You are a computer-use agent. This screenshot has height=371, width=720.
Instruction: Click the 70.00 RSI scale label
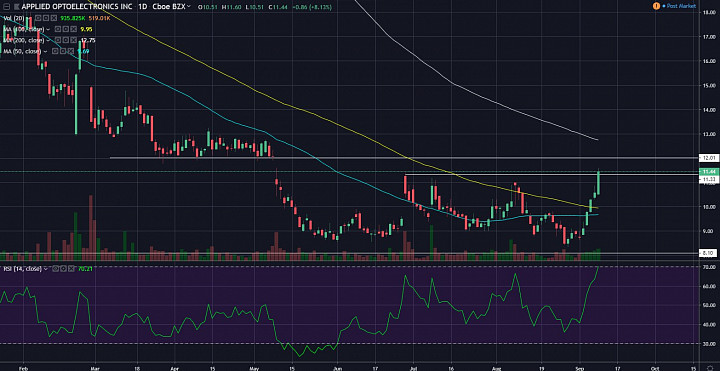click(709, 267)
